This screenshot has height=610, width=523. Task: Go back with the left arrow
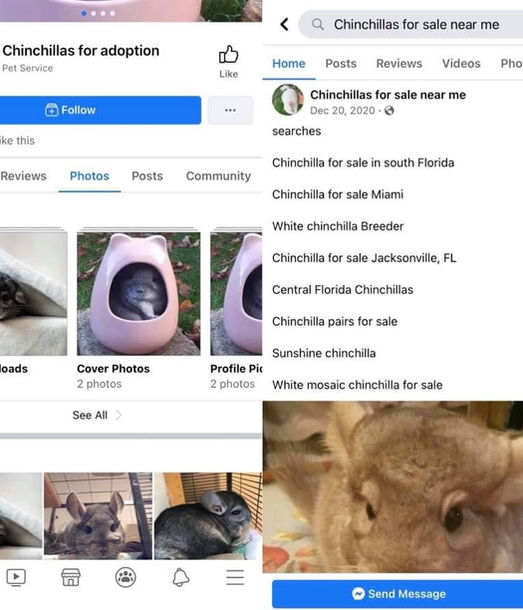click(x=284, y=25)
